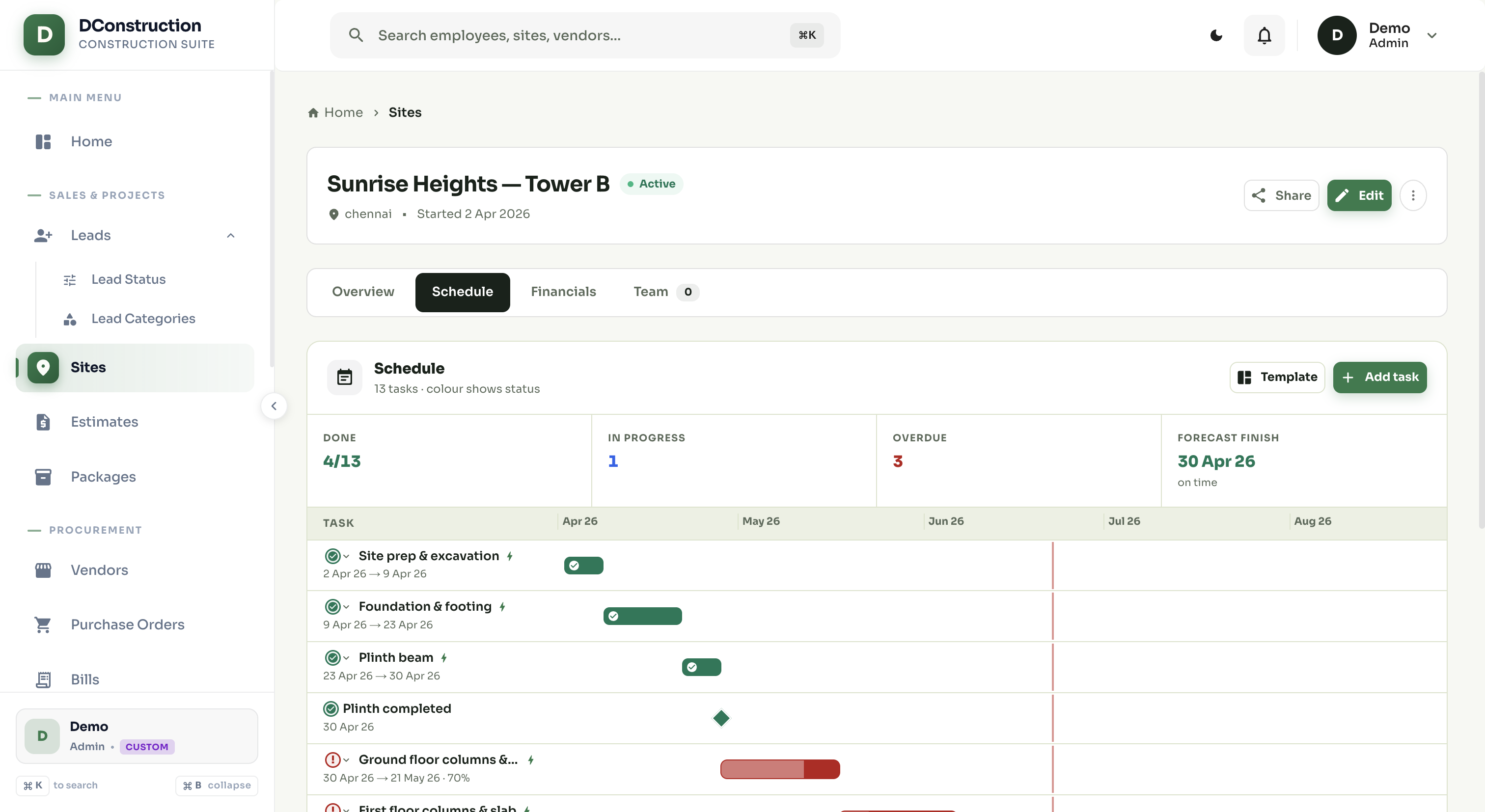Image resolution: width=1485 pixels, height=812 pixels.
Task: Click critical path bolt beside Ground floor columns
Action: pos(530,760)
